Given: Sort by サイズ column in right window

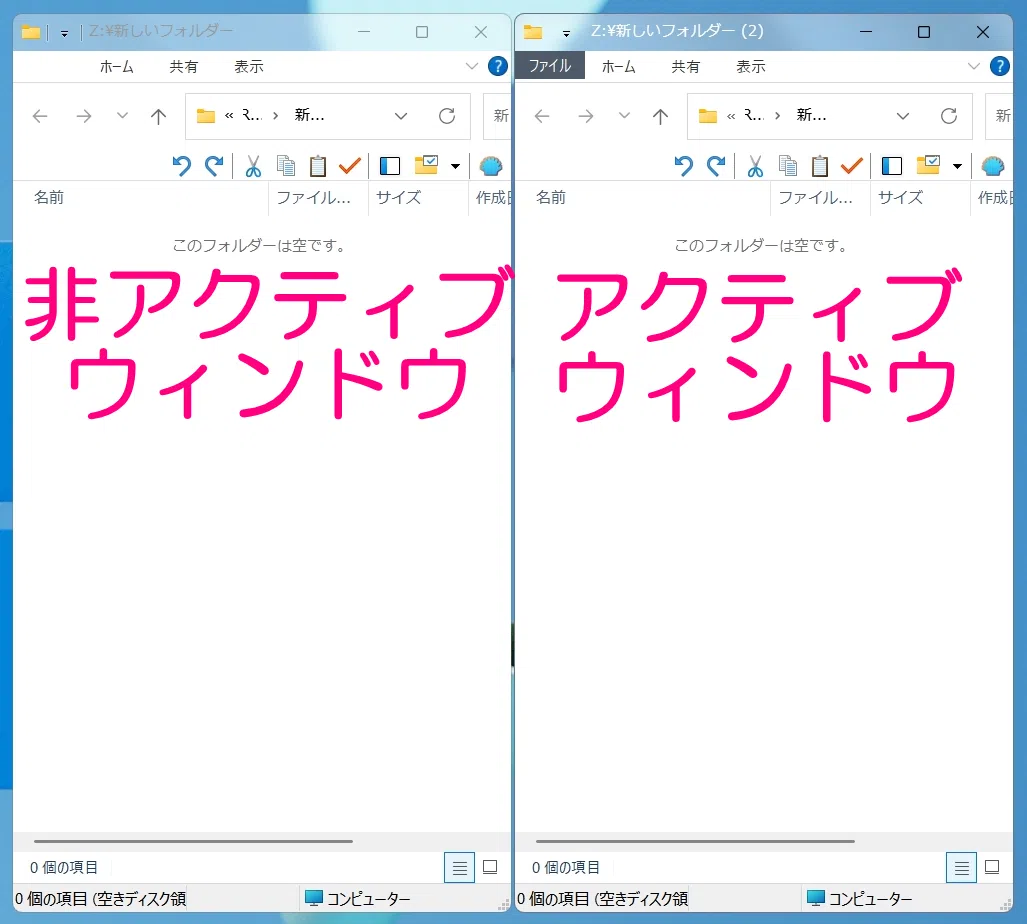Looking at the screenshot, I should click(x=920, y=198).
